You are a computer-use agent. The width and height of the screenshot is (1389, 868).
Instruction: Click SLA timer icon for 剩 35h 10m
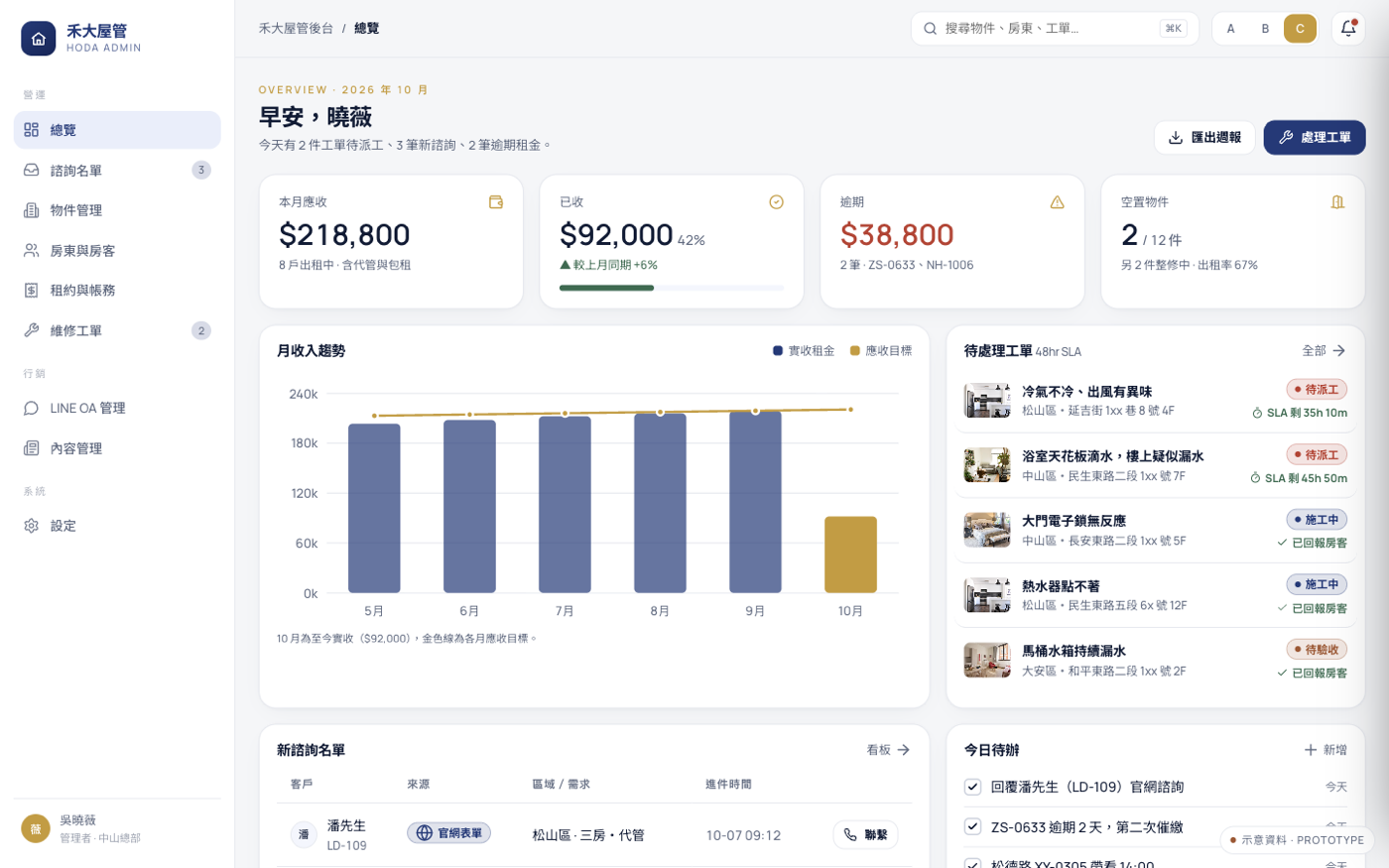pos(1257,414)
